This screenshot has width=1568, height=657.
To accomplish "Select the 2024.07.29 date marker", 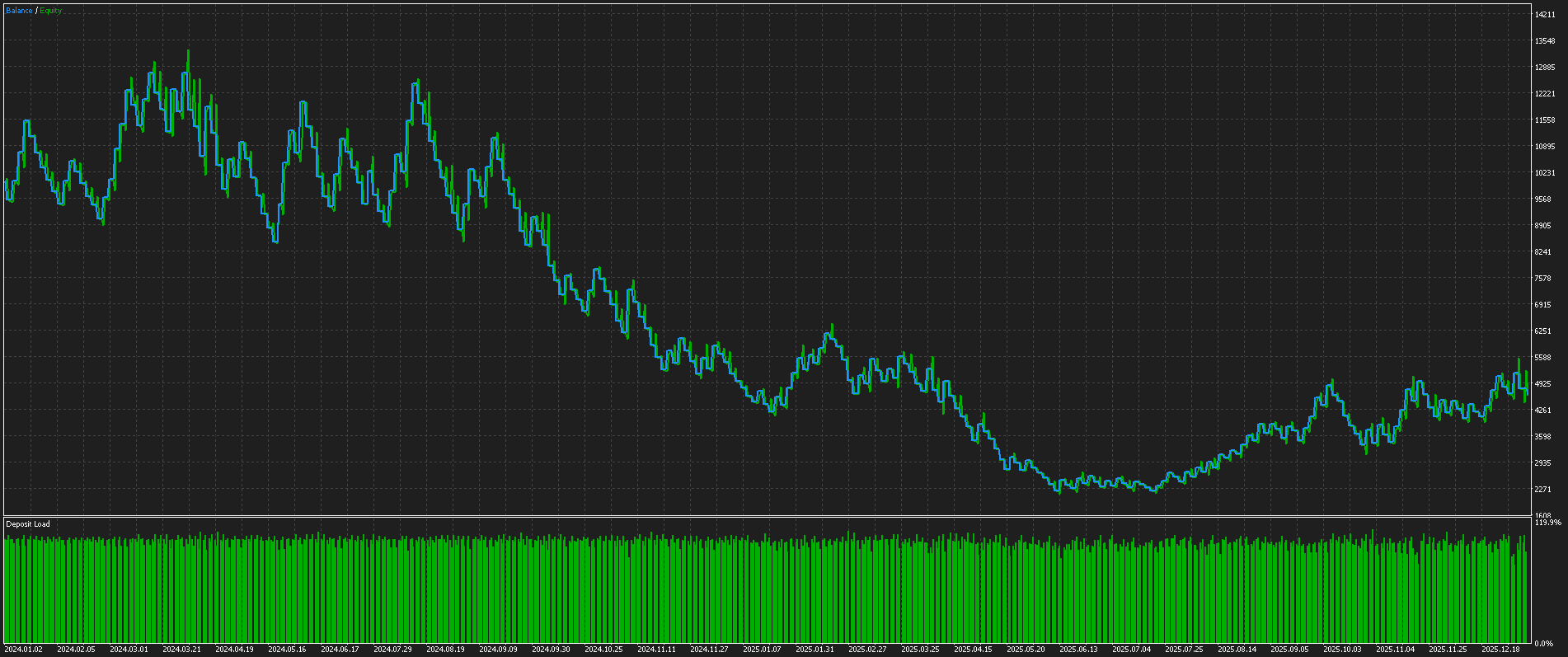I will pos(392,650).
